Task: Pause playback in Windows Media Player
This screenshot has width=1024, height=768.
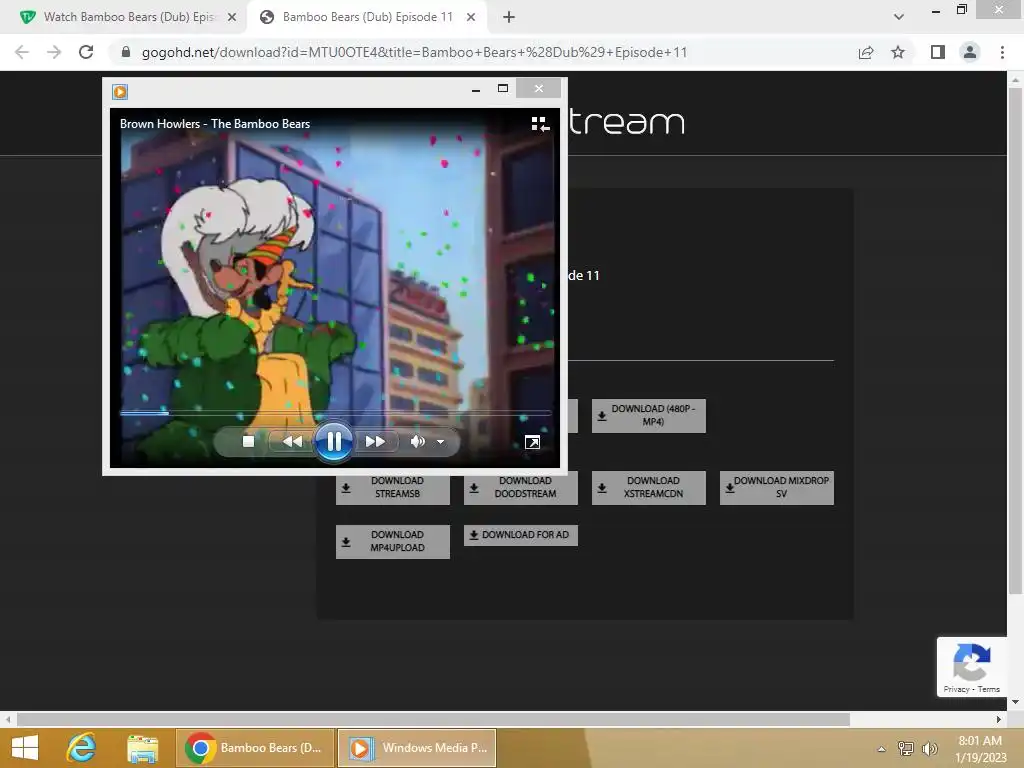Action: (x=334, y=442)
